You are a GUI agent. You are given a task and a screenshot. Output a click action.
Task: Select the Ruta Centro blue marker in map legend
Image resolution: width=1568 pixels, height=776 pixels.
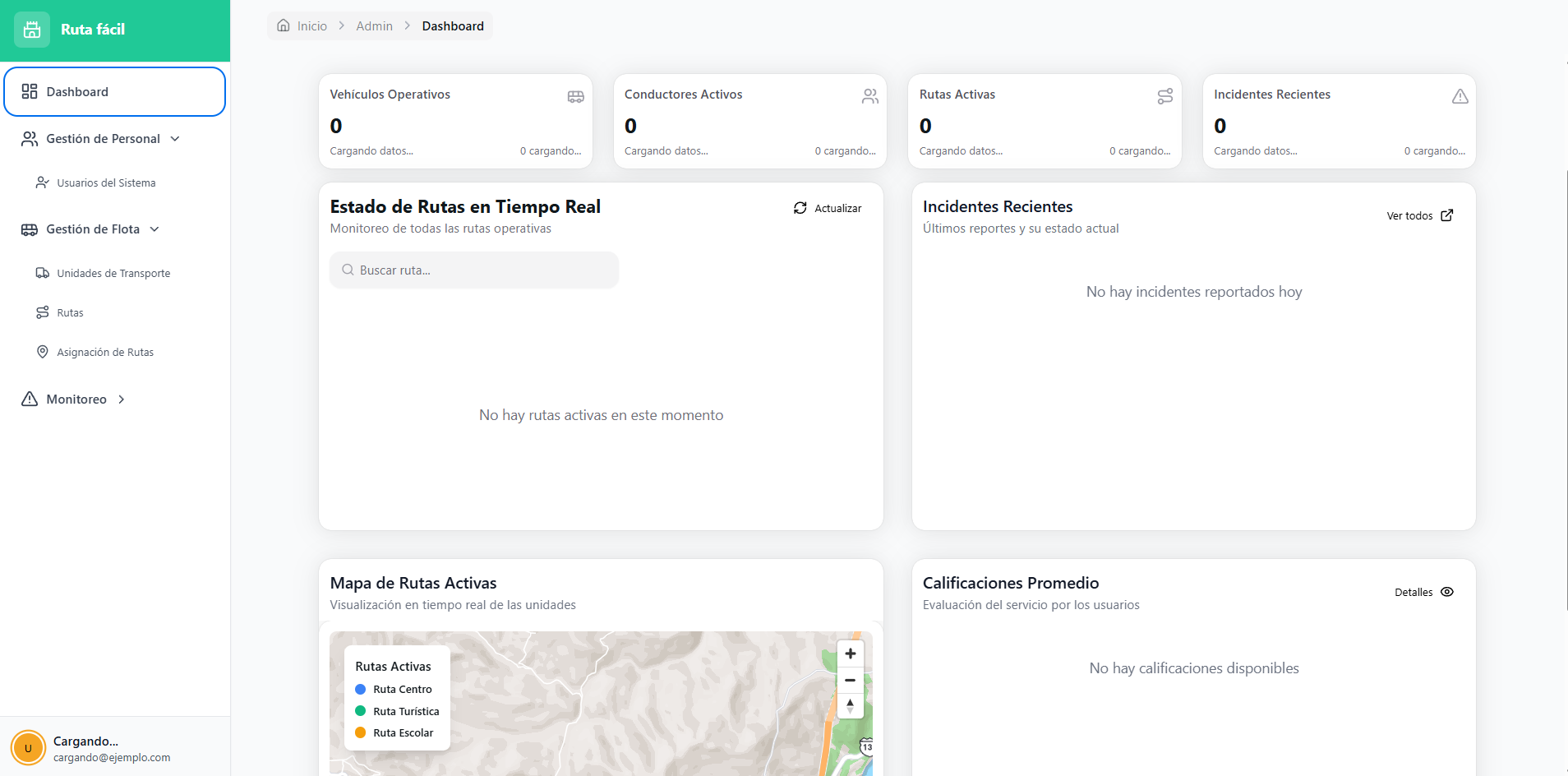click(361, 690)
